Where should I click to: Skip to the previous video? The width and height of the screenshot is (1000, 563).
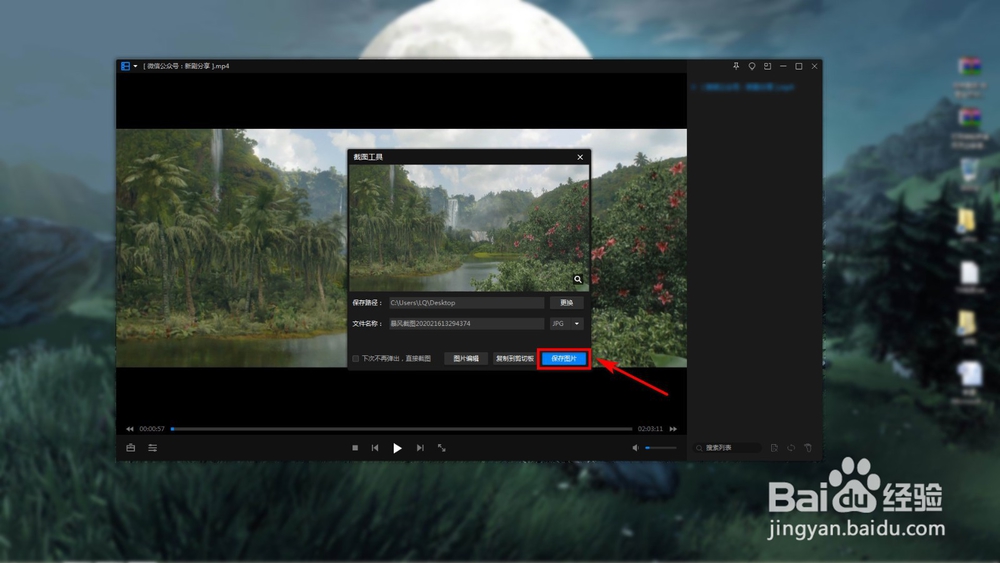click(x=375, y=448)
